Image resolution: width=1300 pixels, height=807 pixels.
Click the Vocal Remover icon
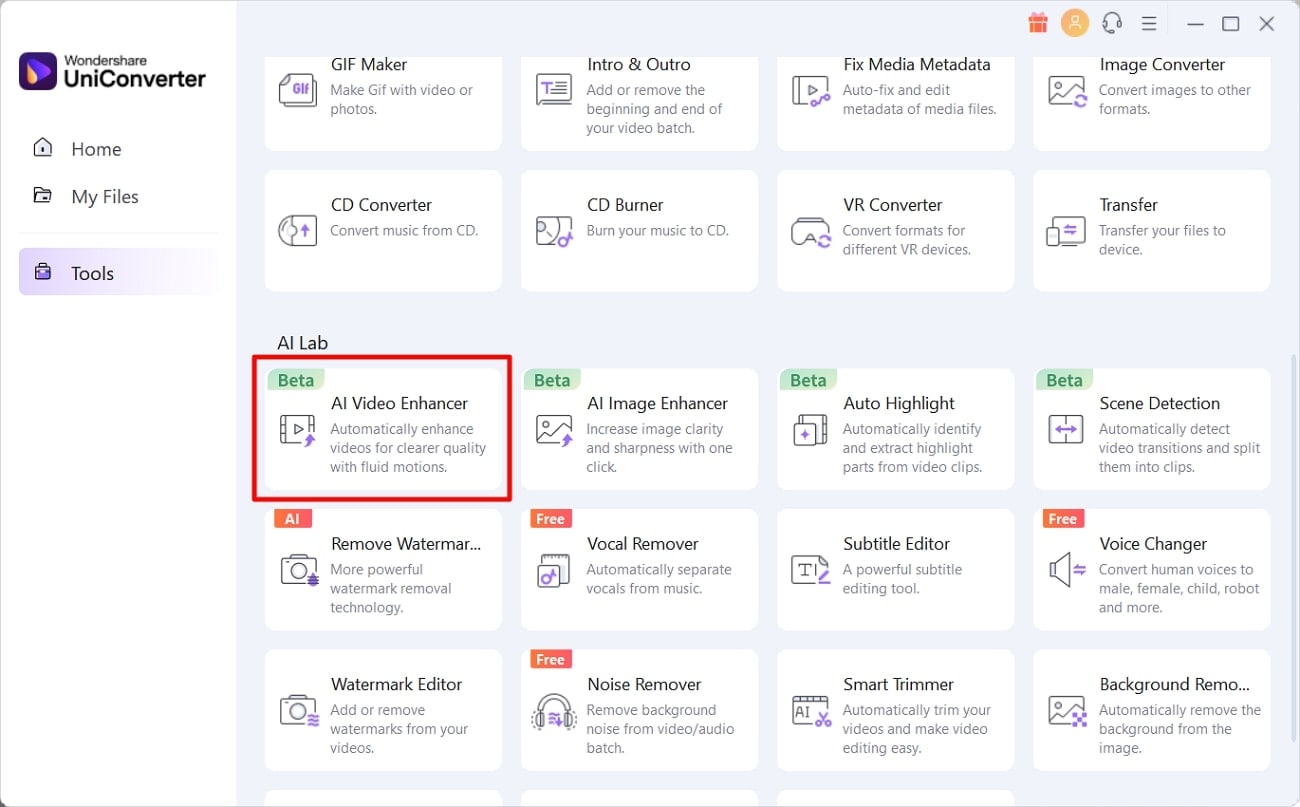point(554,570)
